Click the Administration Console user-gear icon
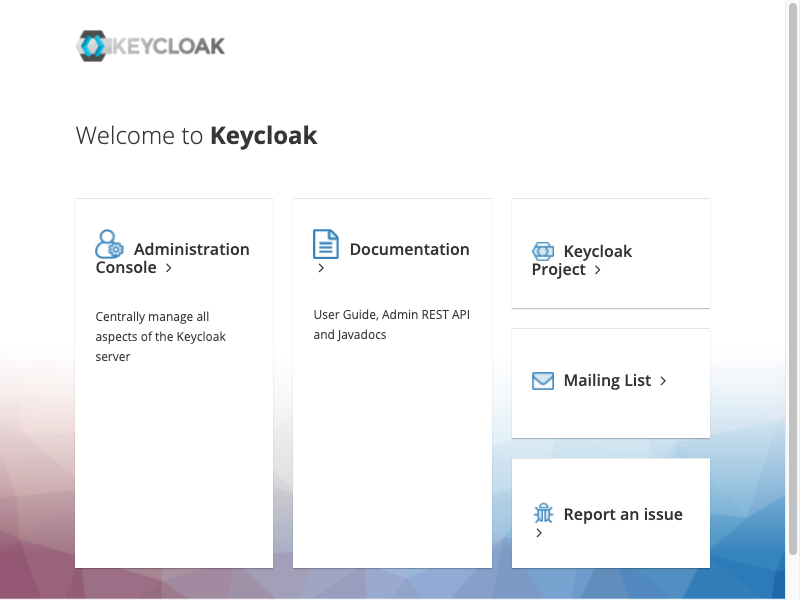This screenshot has width=800, height=600. click(x=109, y=244)
